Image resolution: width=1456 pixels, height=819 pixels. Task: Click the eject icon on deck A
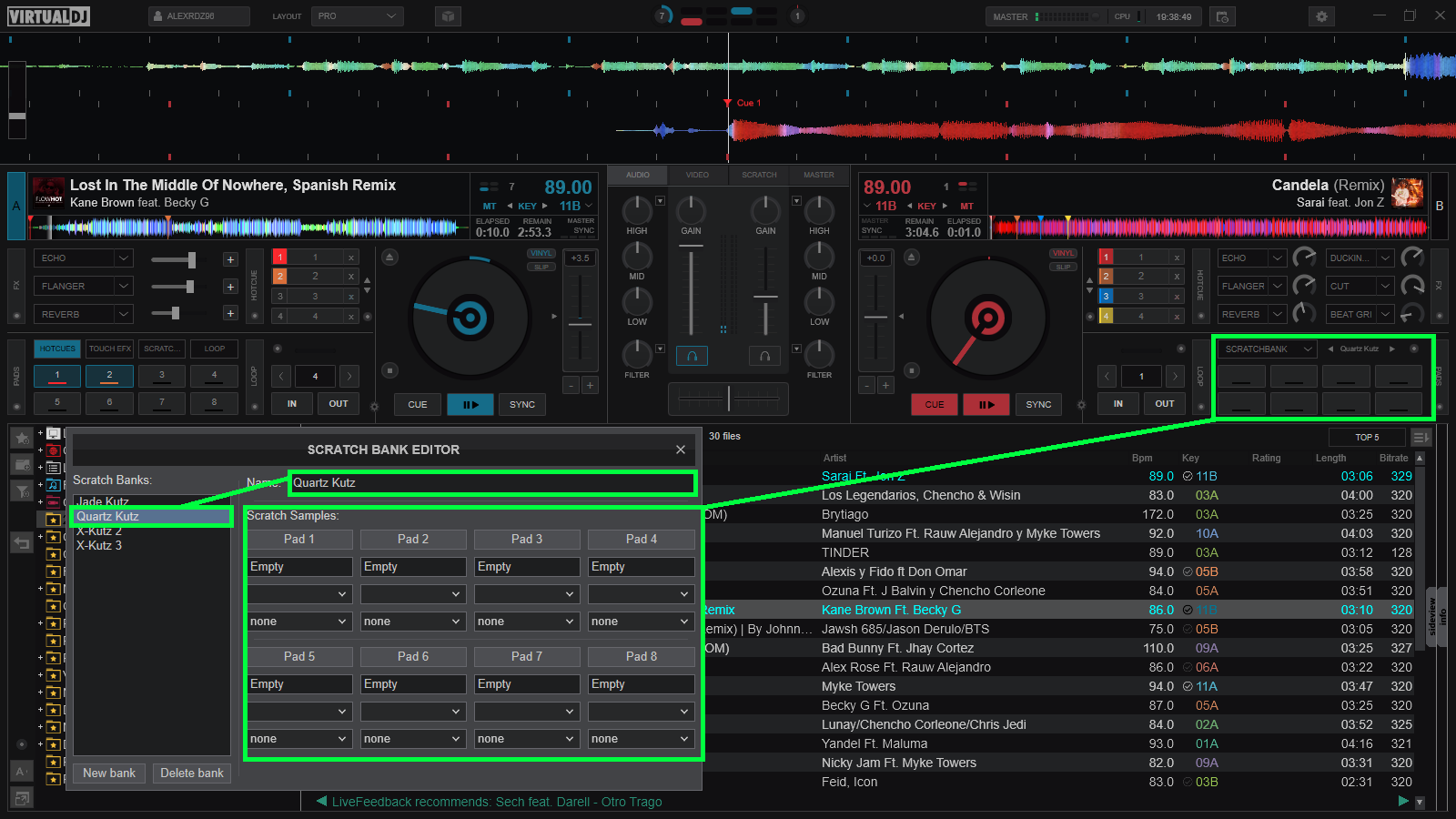click(389, 257)
